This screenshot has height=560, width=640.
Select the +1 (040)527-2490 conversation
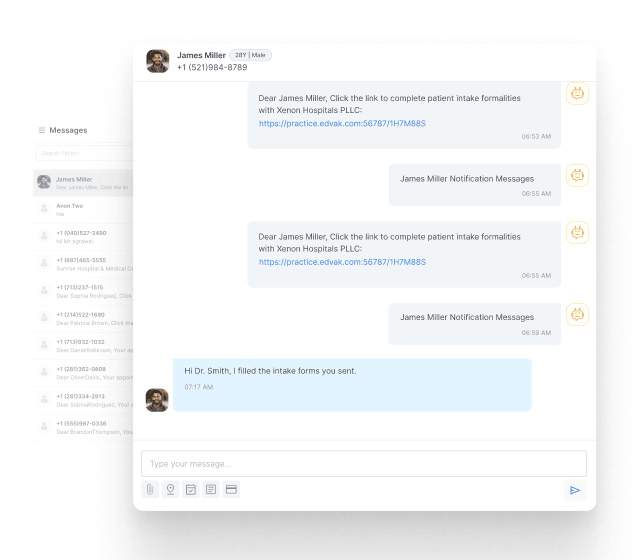coord(85,236)
